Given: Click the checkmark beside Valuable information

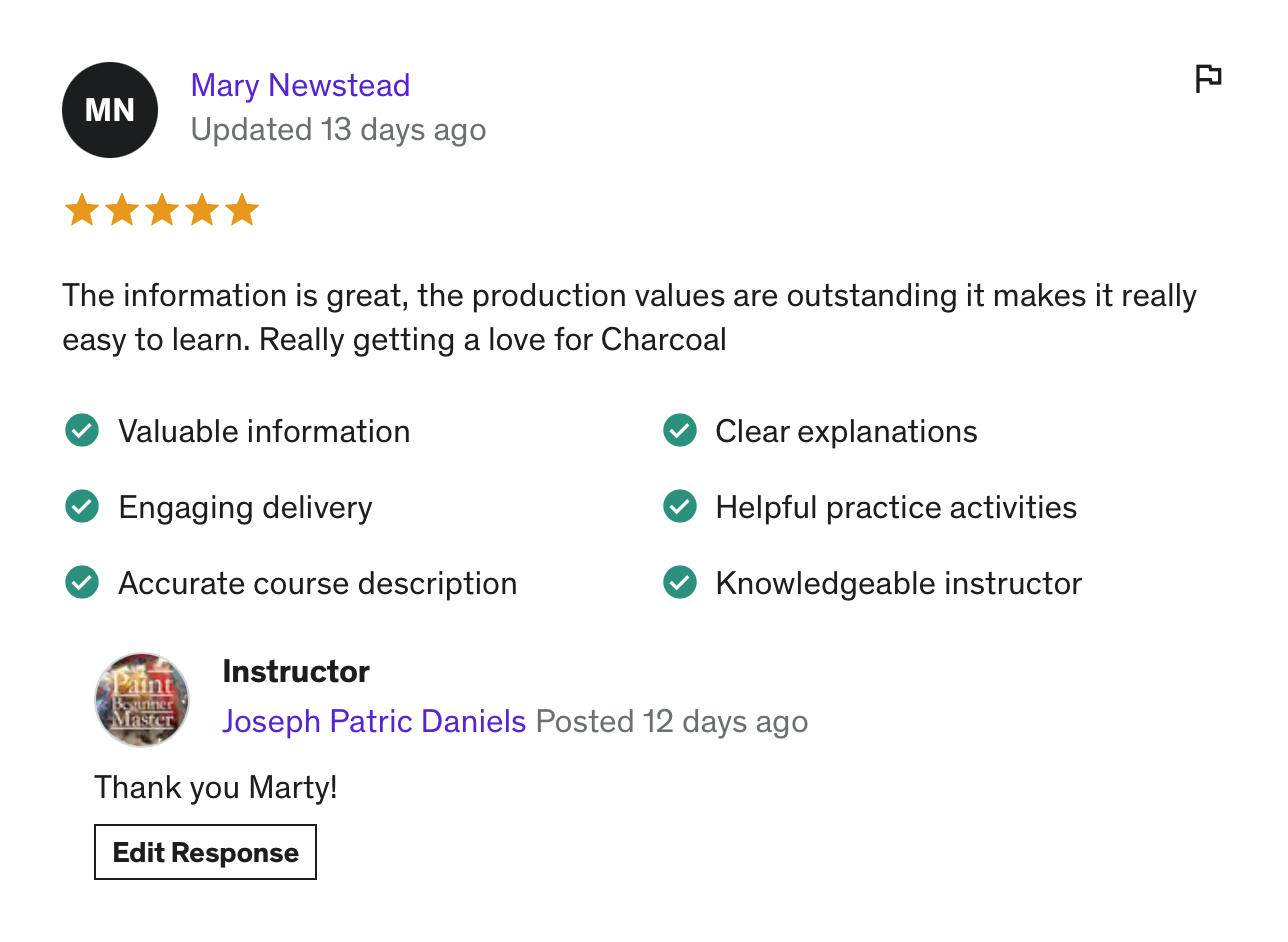Looking at the screenshot, I should 82,431.
